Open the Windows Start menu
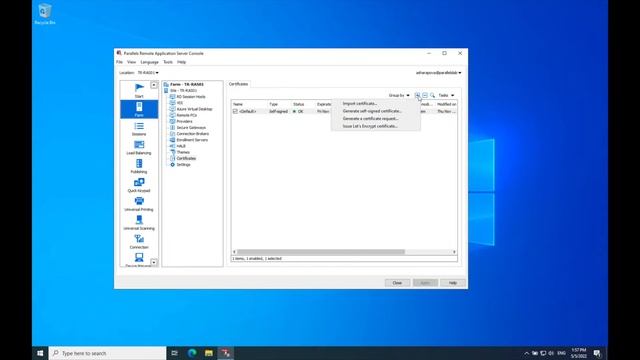Screen dimensions: 640x360 [40, 353]
